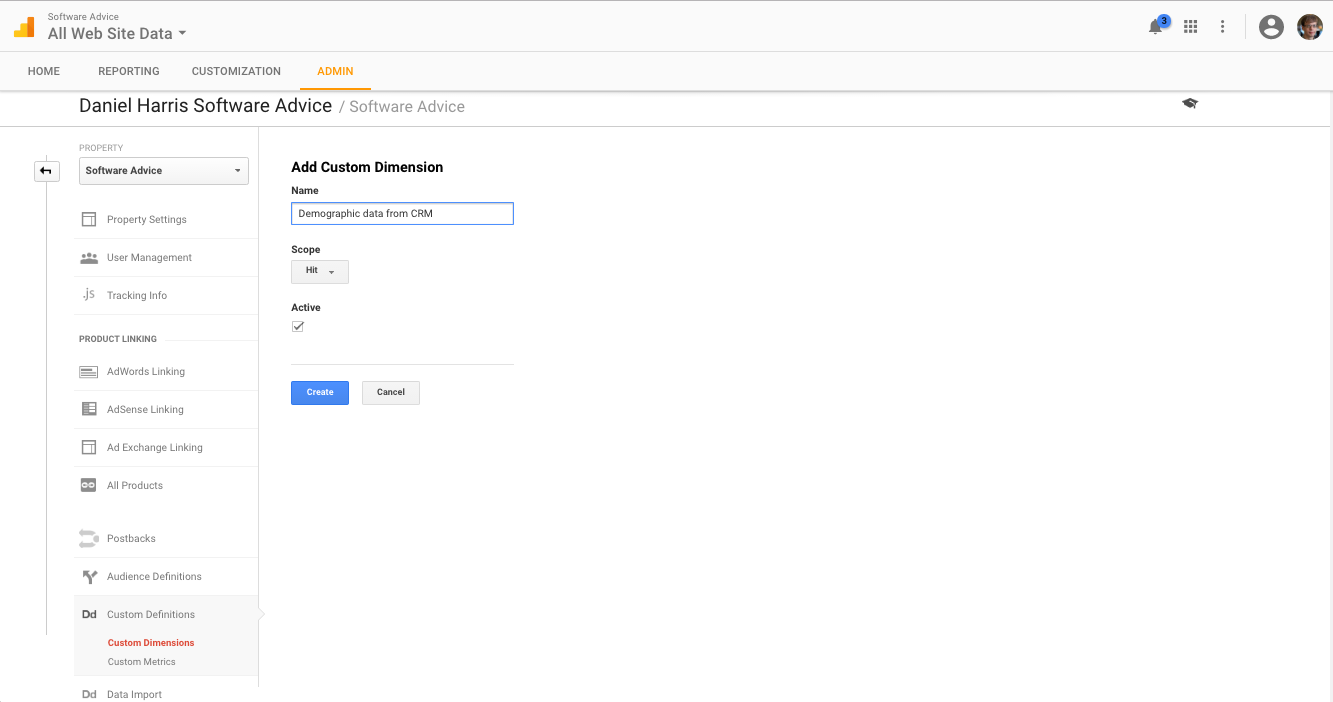The width and height of the screenshot is (1333, 702).
Task: Click the Cancel button
Action: point(391,392)
